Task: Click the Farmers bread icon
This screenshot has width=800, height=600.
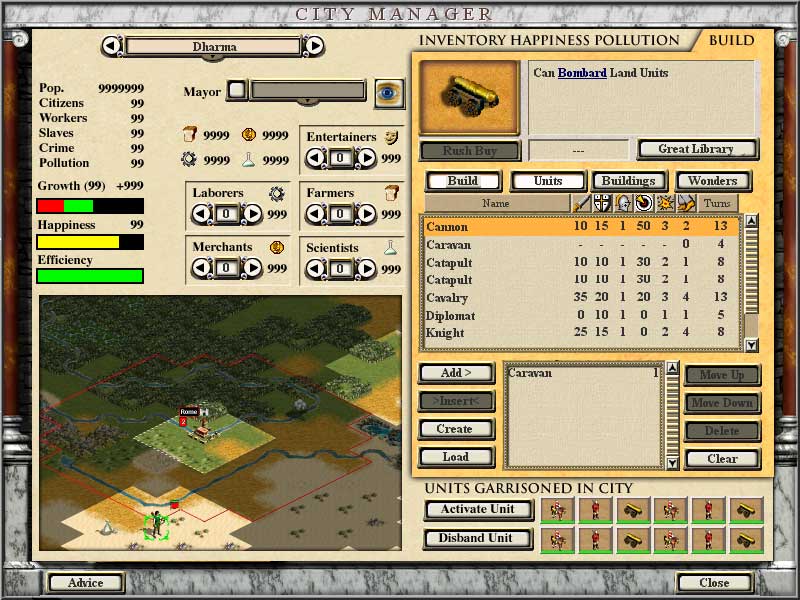Action: pos(391,193)
